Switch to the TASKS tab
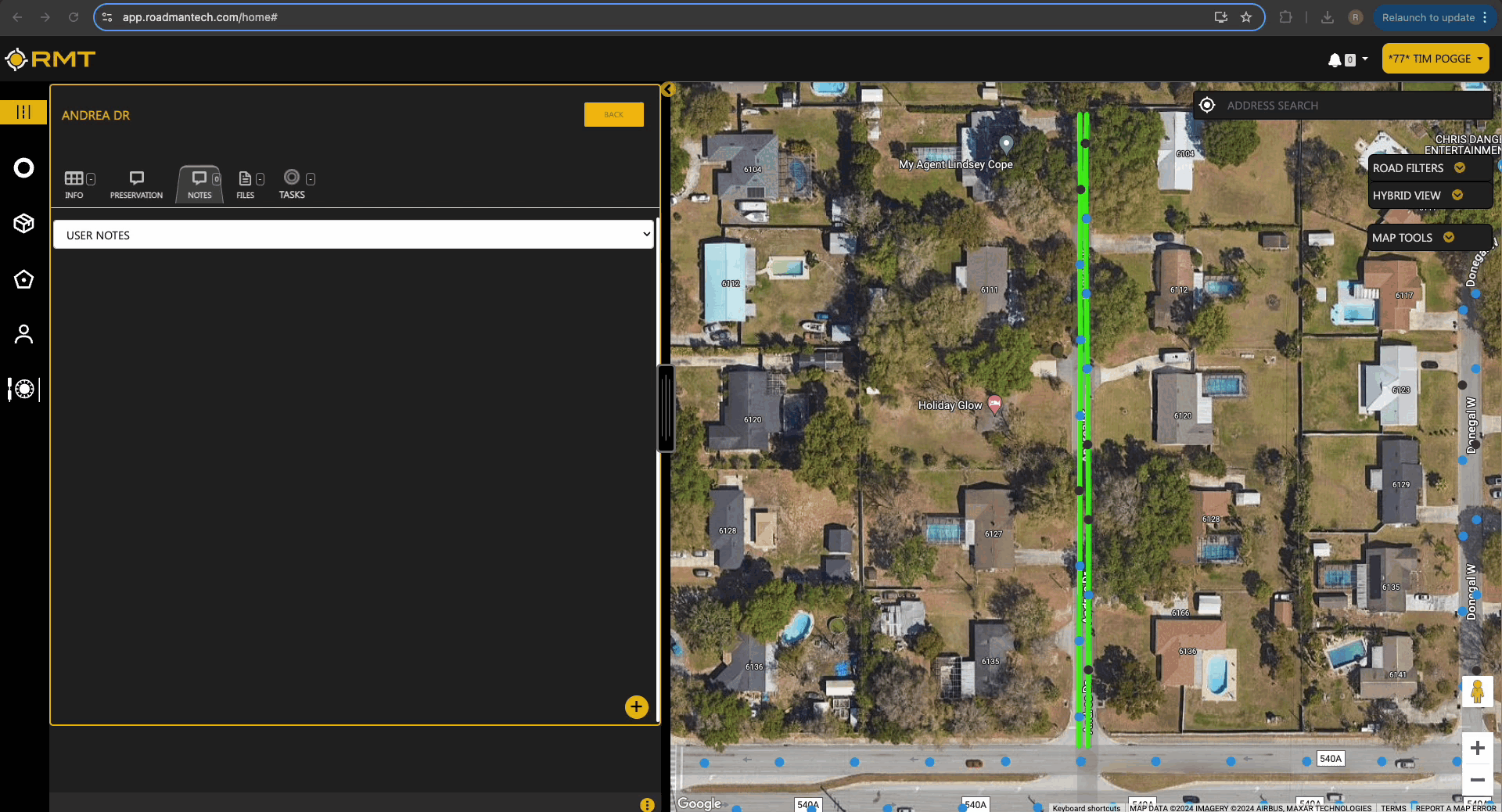Viewport: 1502px width, 812px height. pos(292,185)
